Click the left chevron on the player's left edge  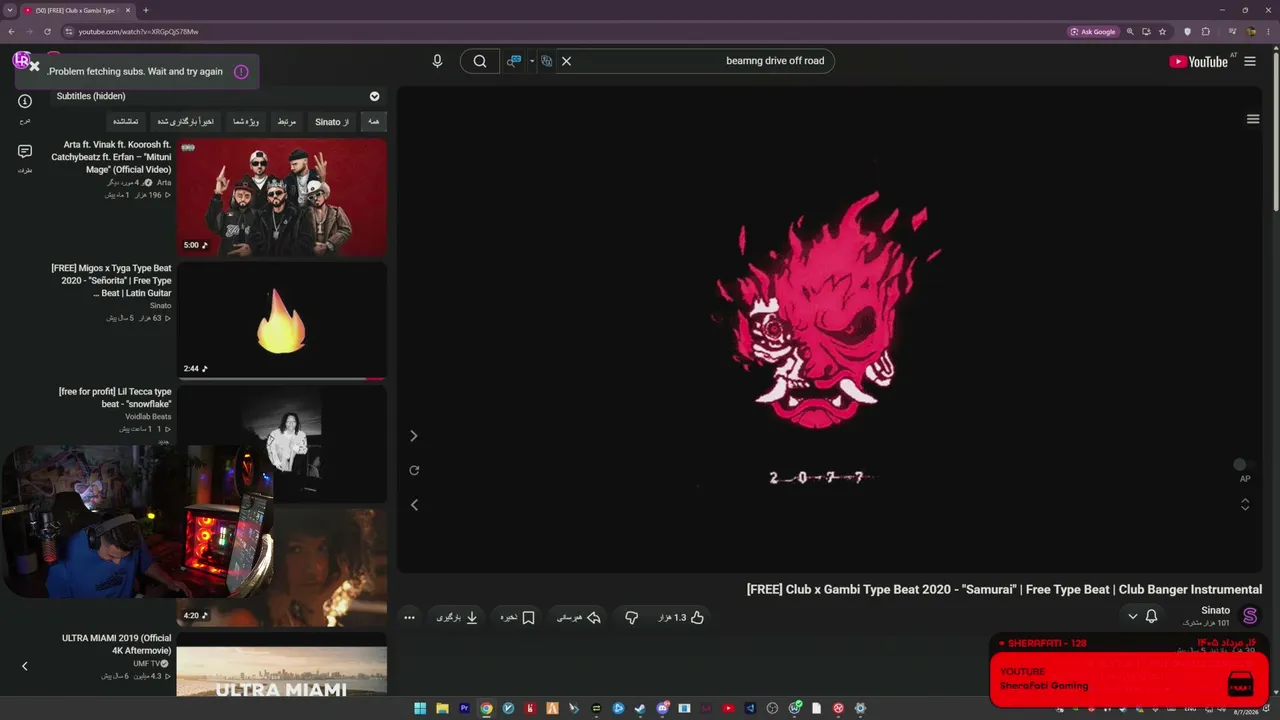coord(414,505)
